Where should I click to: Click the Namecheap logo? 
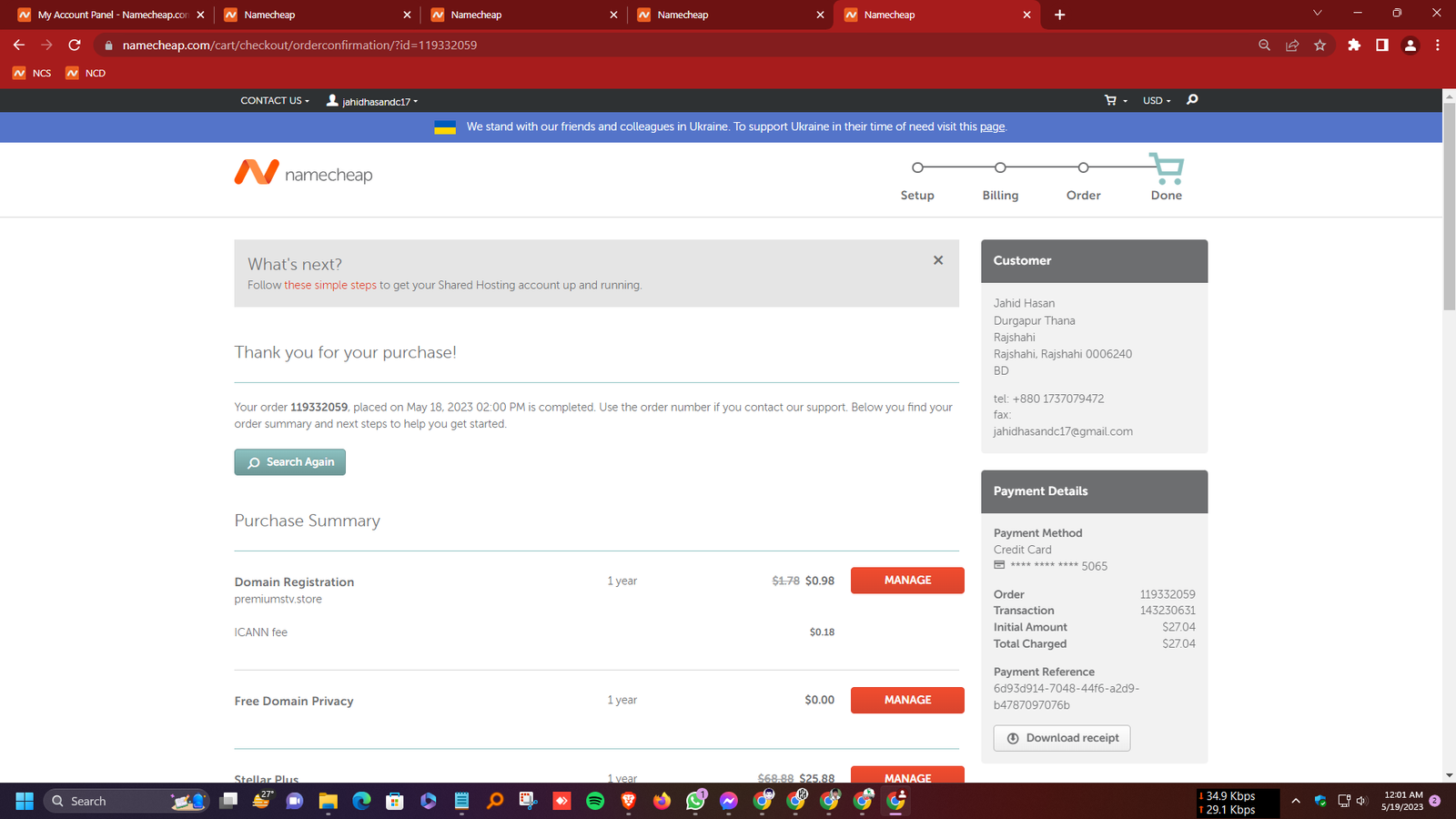tap(303, 172)
